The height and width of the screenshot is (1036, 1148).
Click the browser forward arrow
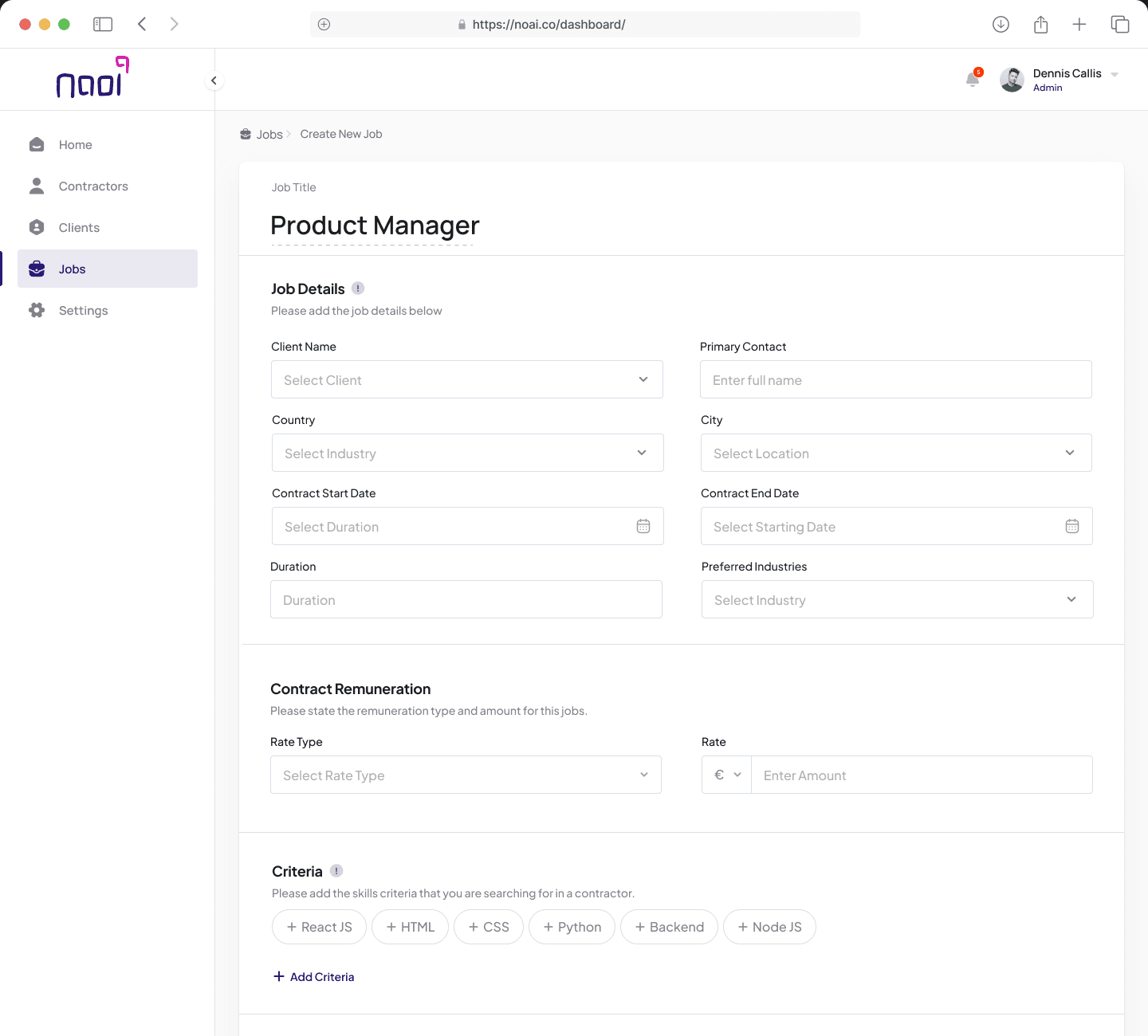pos(174,24)
